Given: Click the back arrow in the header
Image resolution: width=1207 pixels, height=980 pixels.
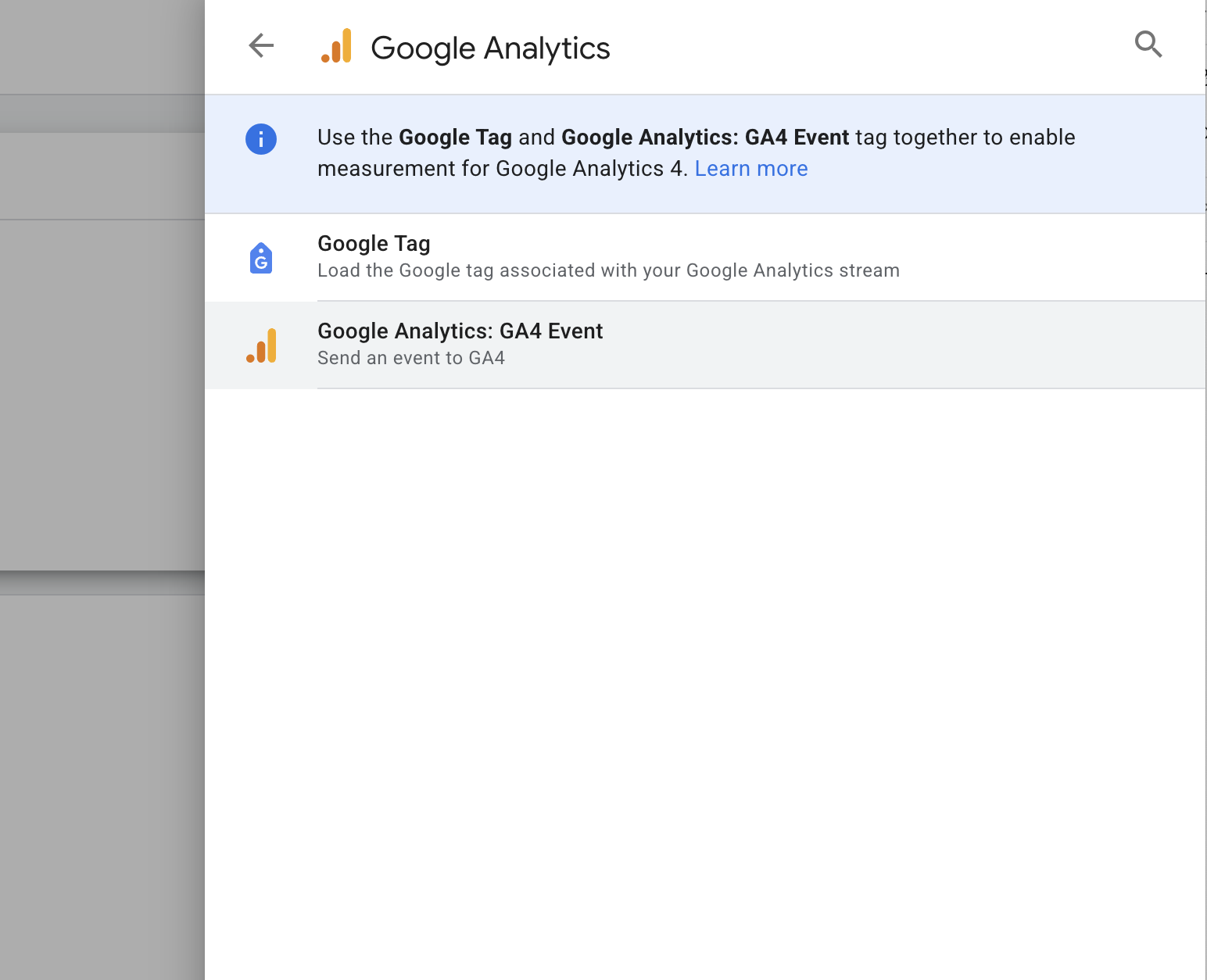Looking at the screenshot, I should [x=261, y=46].
